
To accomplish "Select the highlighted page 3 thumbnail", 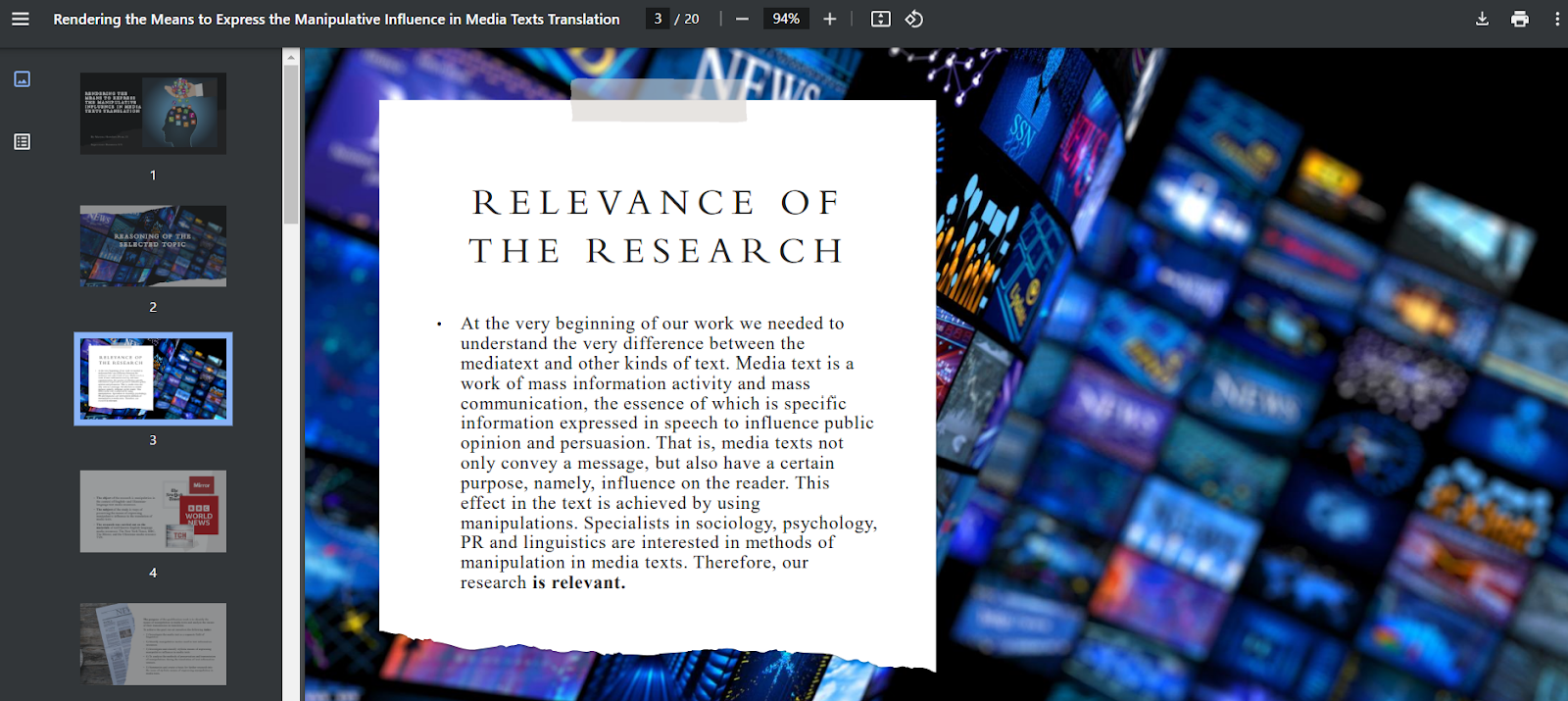I will pos(153,378).
